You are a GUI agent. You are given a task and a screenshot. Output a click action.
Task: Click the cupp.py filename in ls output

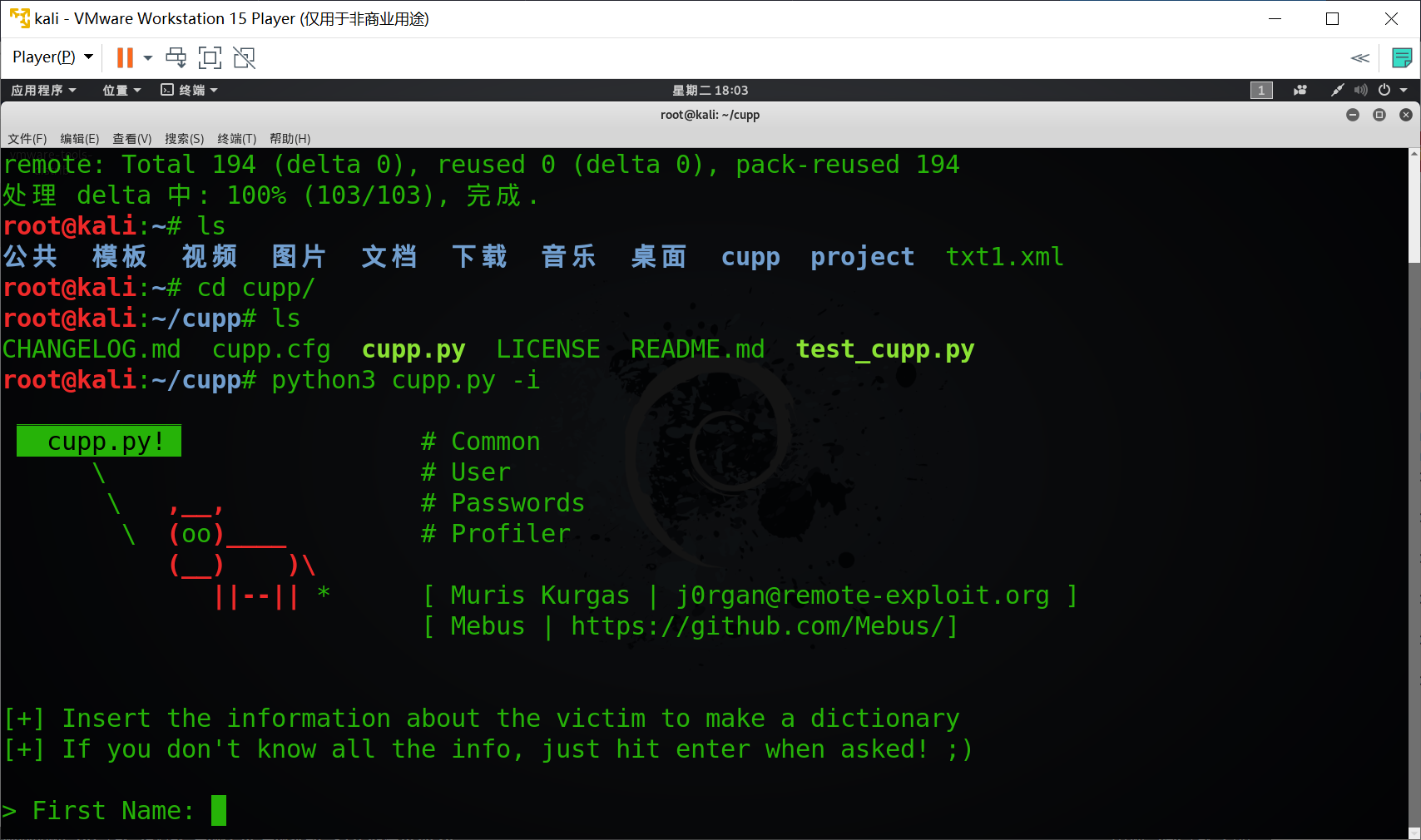click(413, 350)
